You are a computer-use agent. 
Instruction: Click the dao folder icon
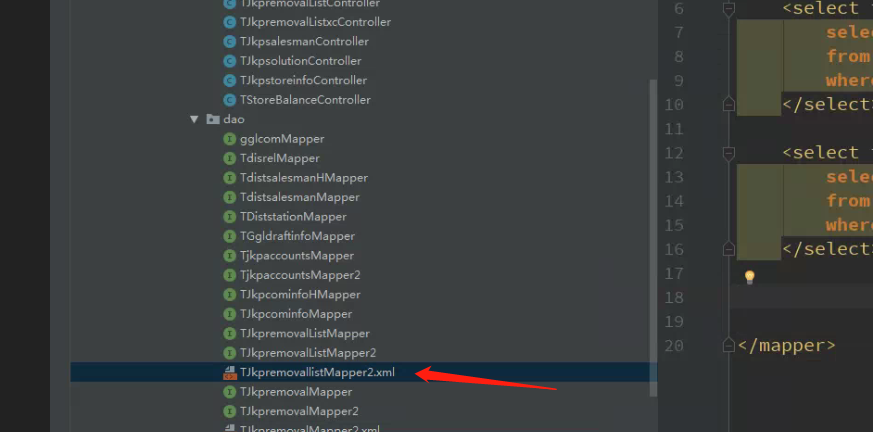click(x=212, y=119)
